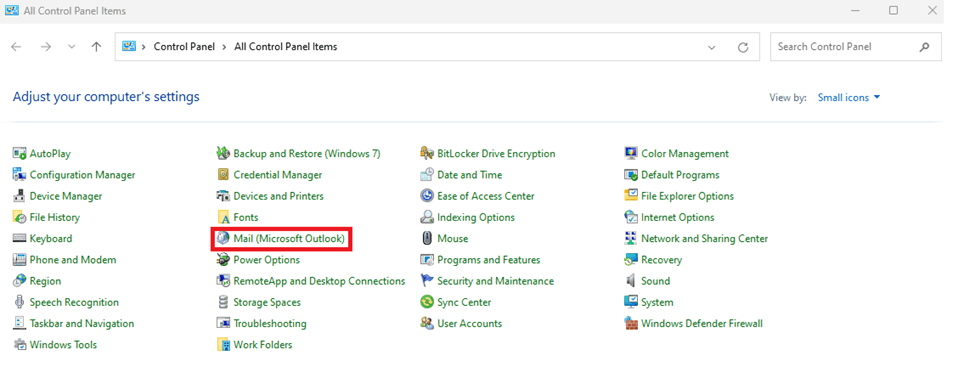The width and height of the screenshot is (975, 378).
Task: Open the Region globe icon
Action: click(x=19, y=281)
